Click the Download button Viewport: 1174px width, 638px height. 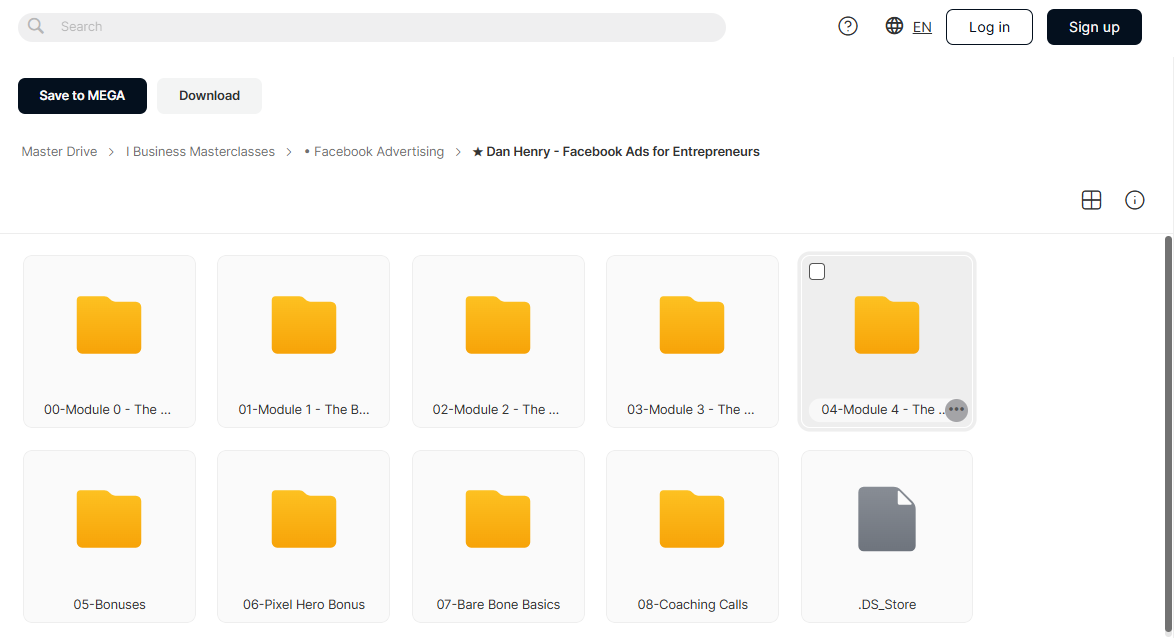coord(210,96)
